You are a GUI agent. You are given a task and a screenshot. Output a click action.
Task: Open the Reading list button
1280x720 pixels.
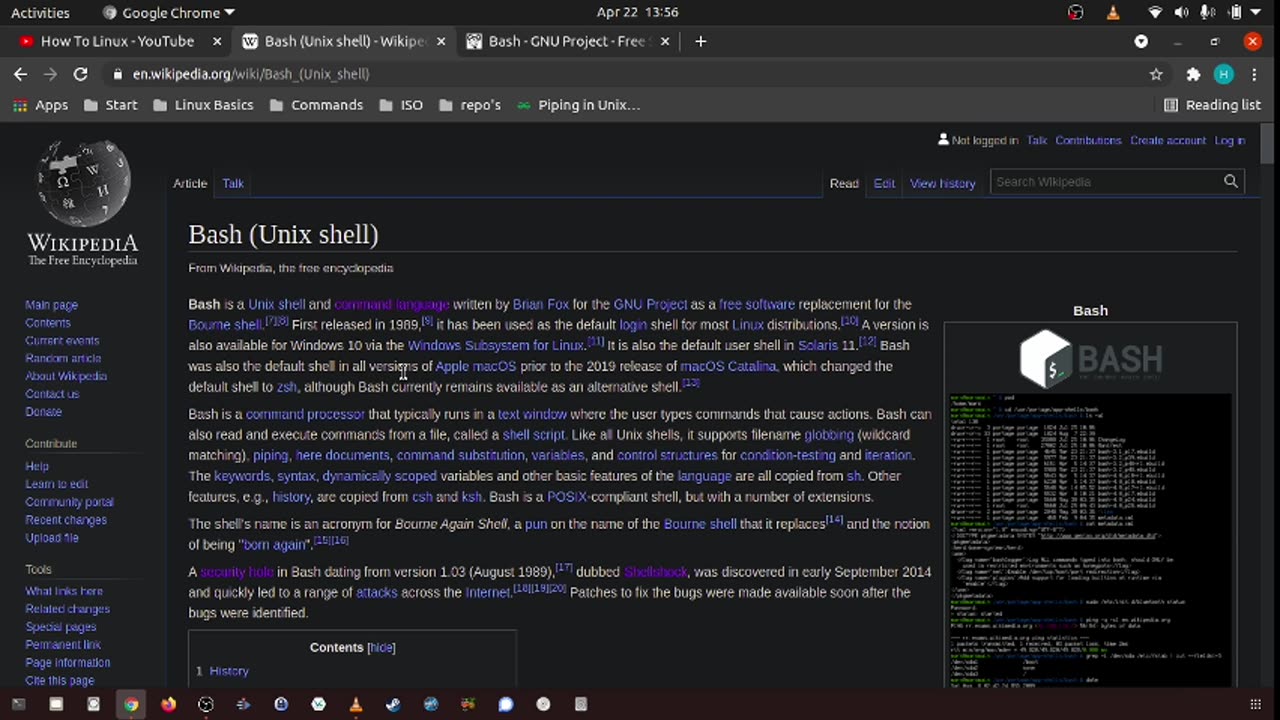pyautogui.click(x=1212, y=105)
